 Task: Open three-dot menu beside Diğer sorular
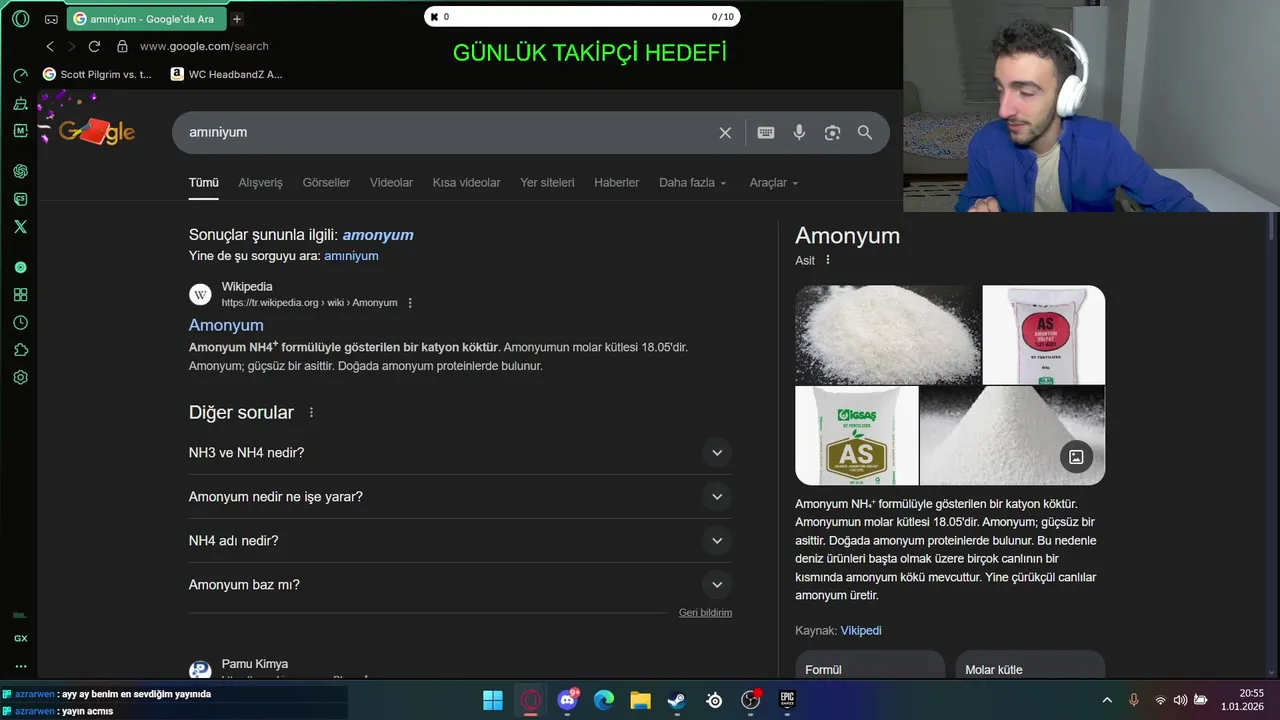(x=311, y=412)
